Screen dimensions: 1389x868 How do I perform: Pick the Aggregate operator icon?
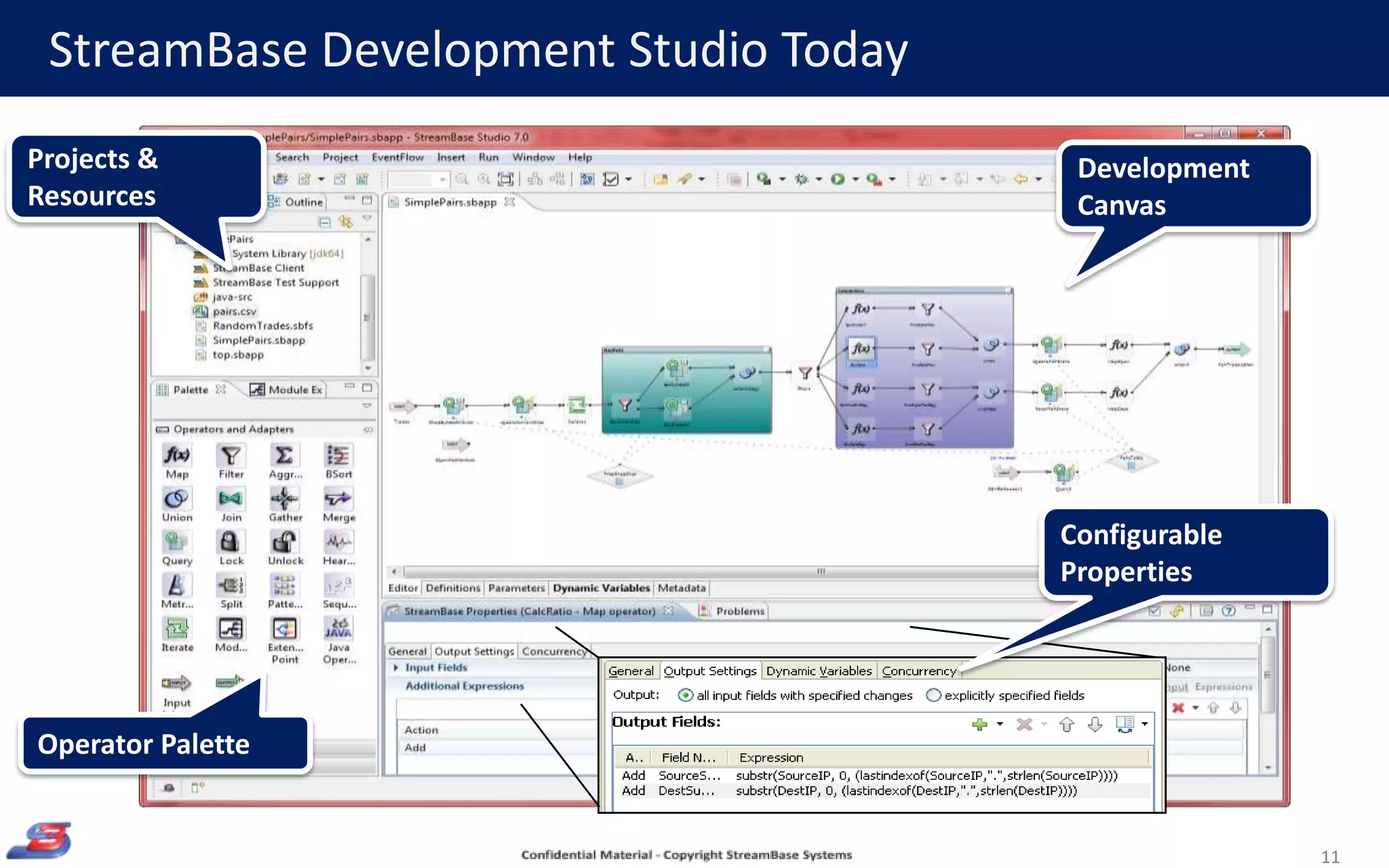pos(285,455)
